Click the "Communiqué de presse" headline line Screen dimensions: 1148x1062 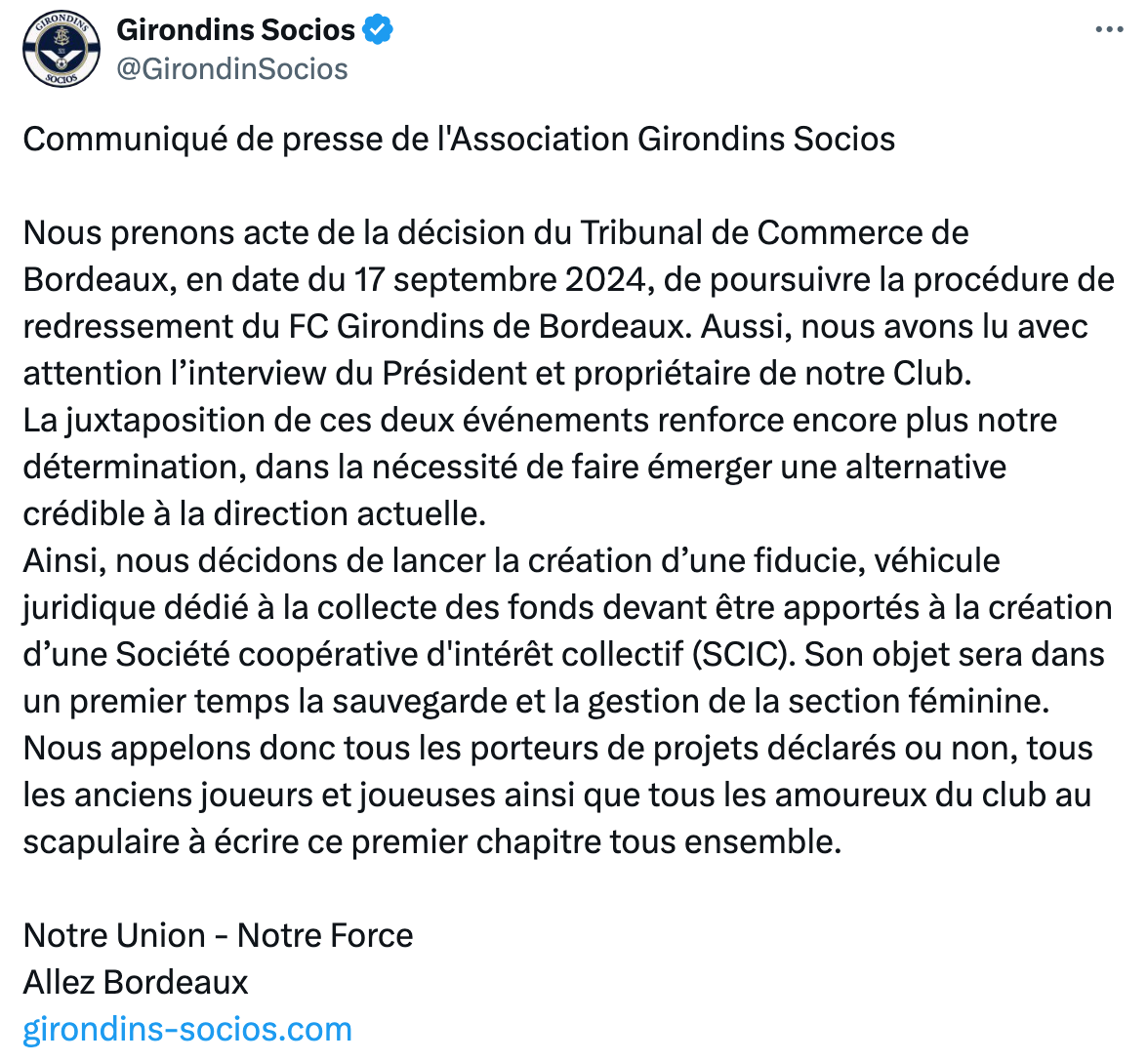(x=459, y=139)
